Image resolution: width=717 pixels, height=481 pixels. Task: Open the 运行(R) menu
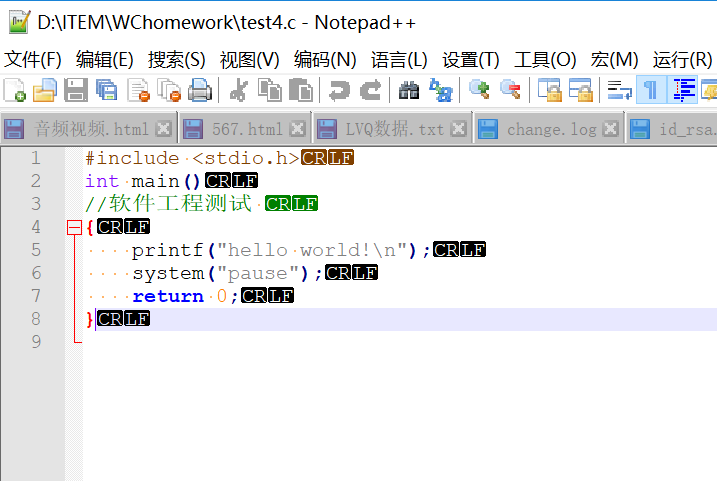point(682,60)
